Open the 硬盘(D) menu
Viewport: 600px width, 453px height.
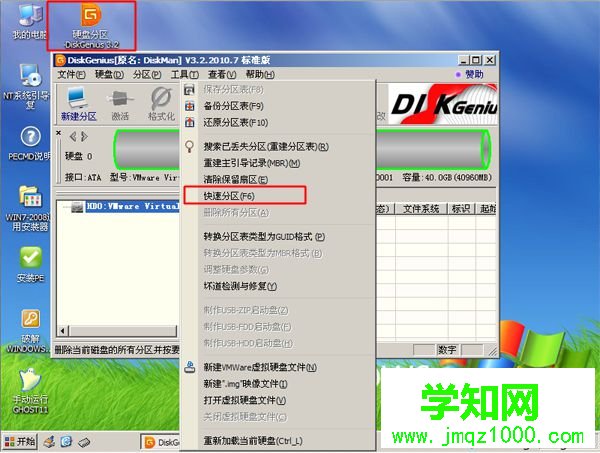(x=109, y=74)
